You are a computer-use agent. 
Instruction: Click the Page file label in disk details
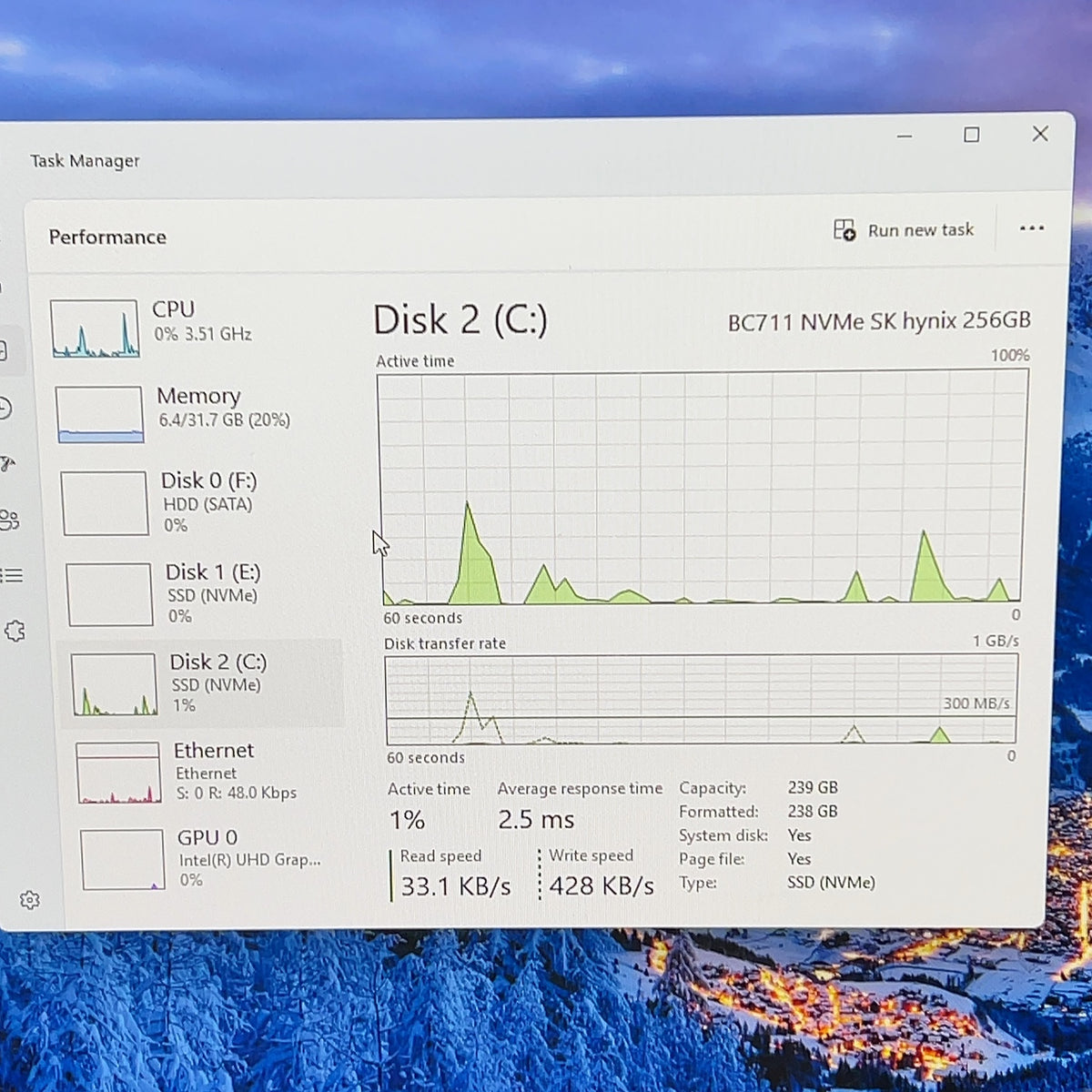(712, 859)
